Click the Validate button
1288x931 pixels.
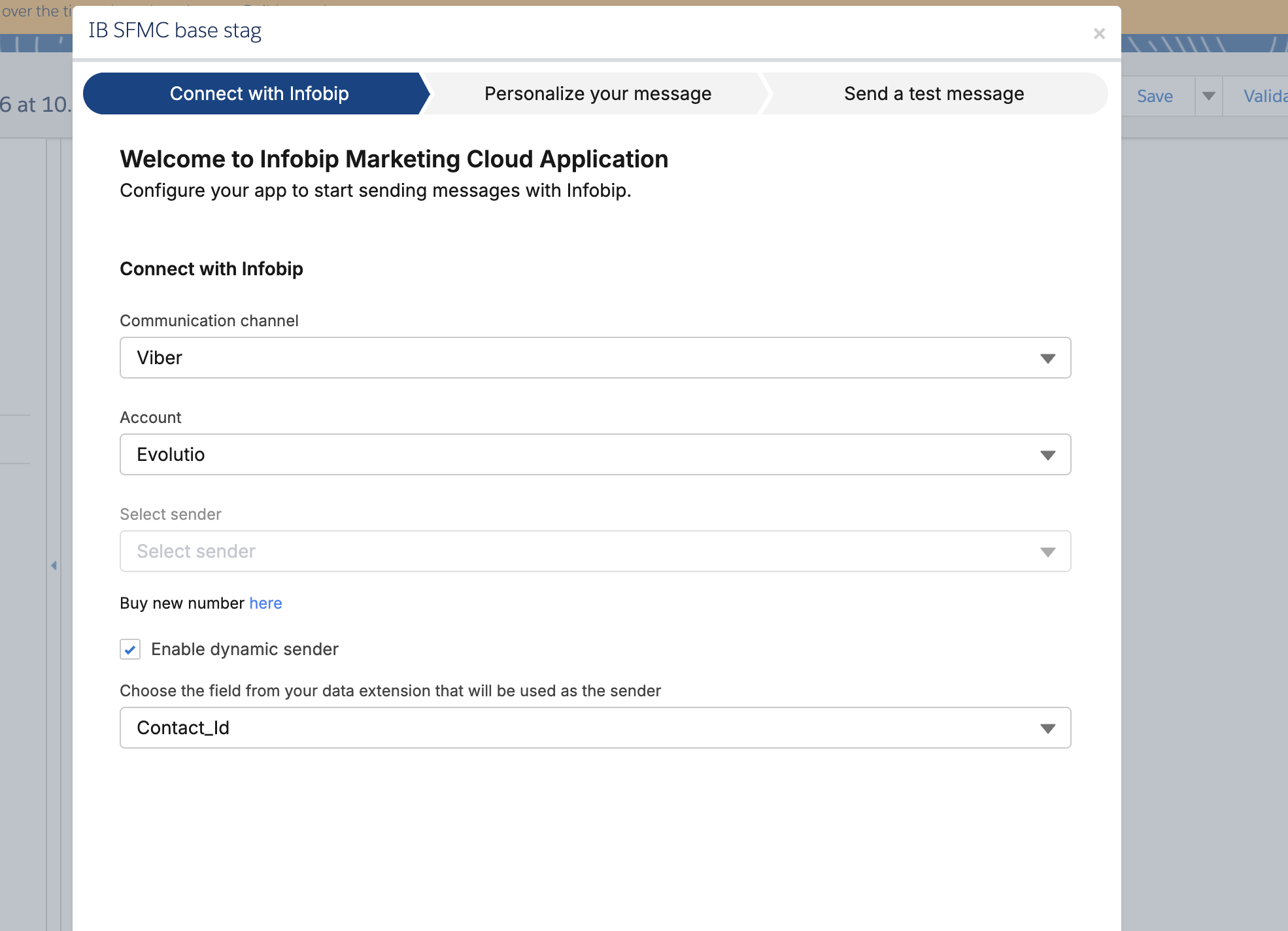pyautogui.click(x=1266, y=95)
